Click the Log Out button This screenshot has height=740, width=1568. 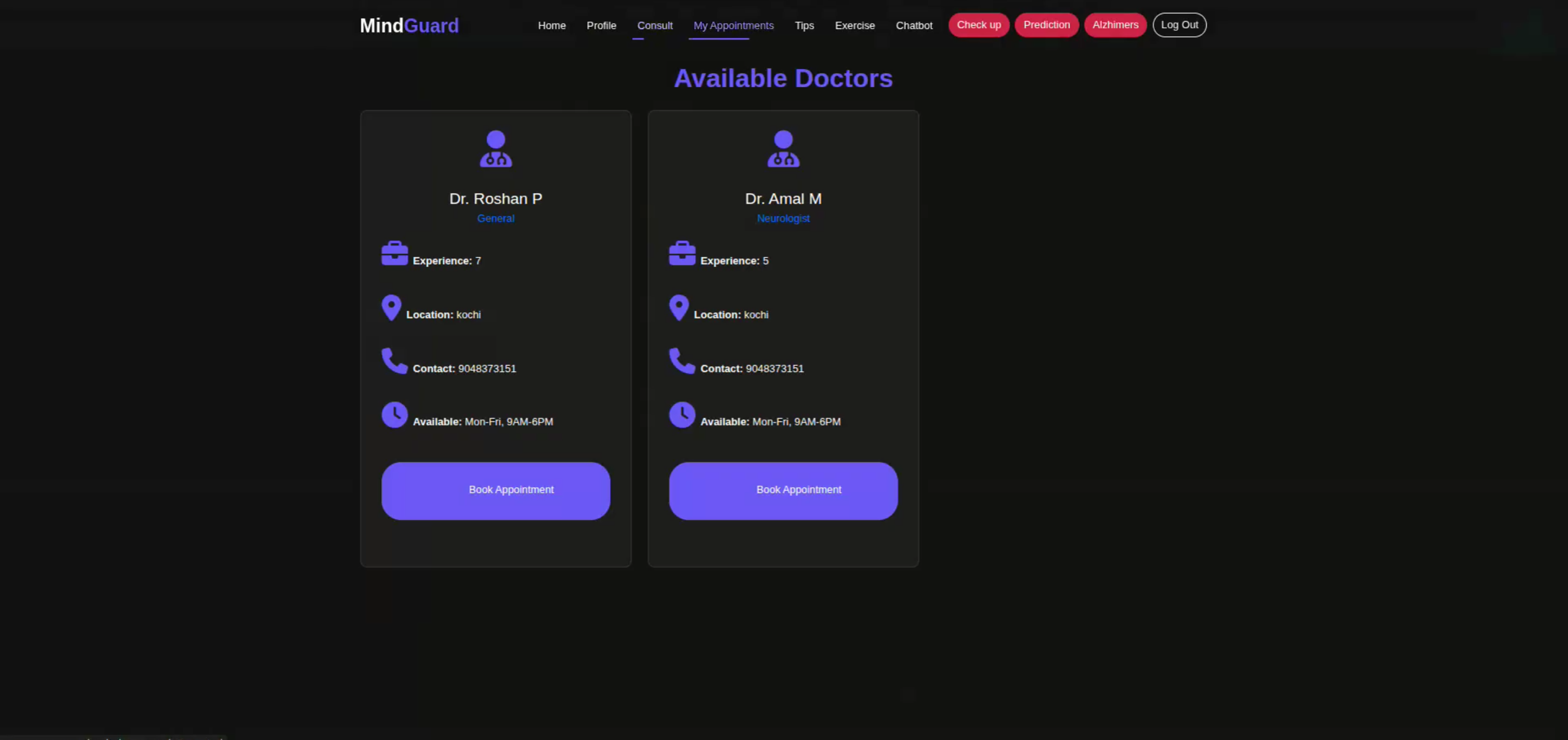[1179, 25]
